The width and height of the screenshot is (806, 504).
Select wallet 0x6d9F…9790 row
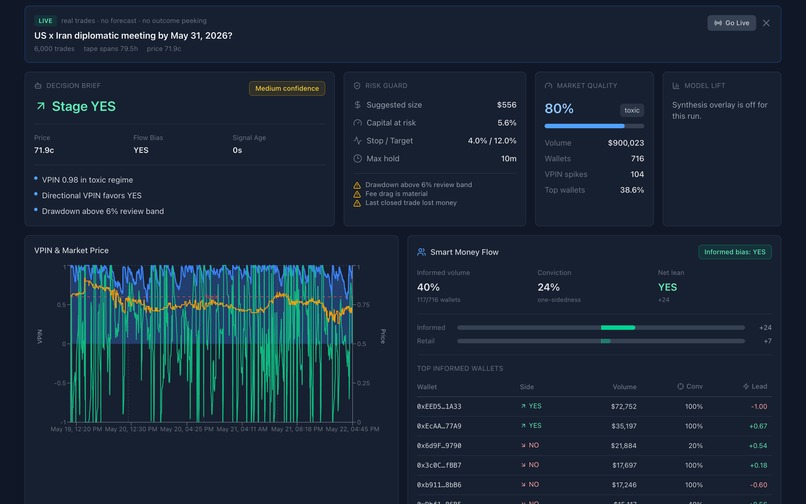tap(594, 445)
